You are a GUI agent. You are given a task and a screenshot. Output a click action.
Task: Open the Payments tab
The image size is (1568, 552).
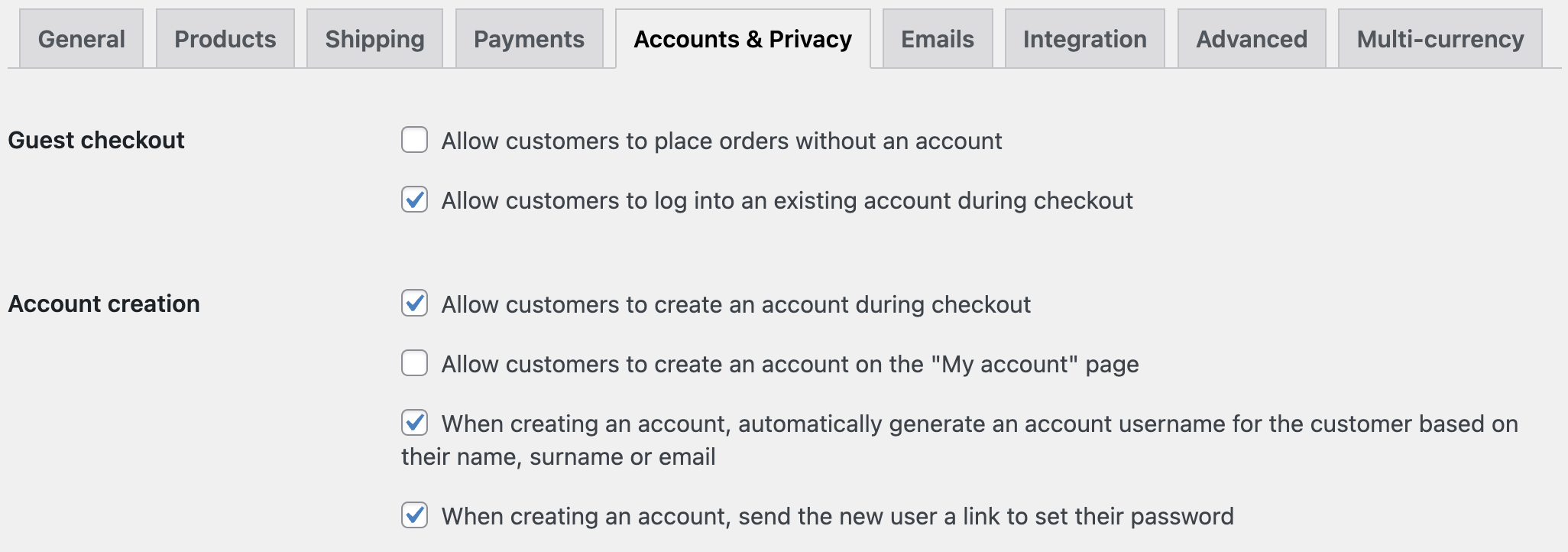tap(529, 39)
